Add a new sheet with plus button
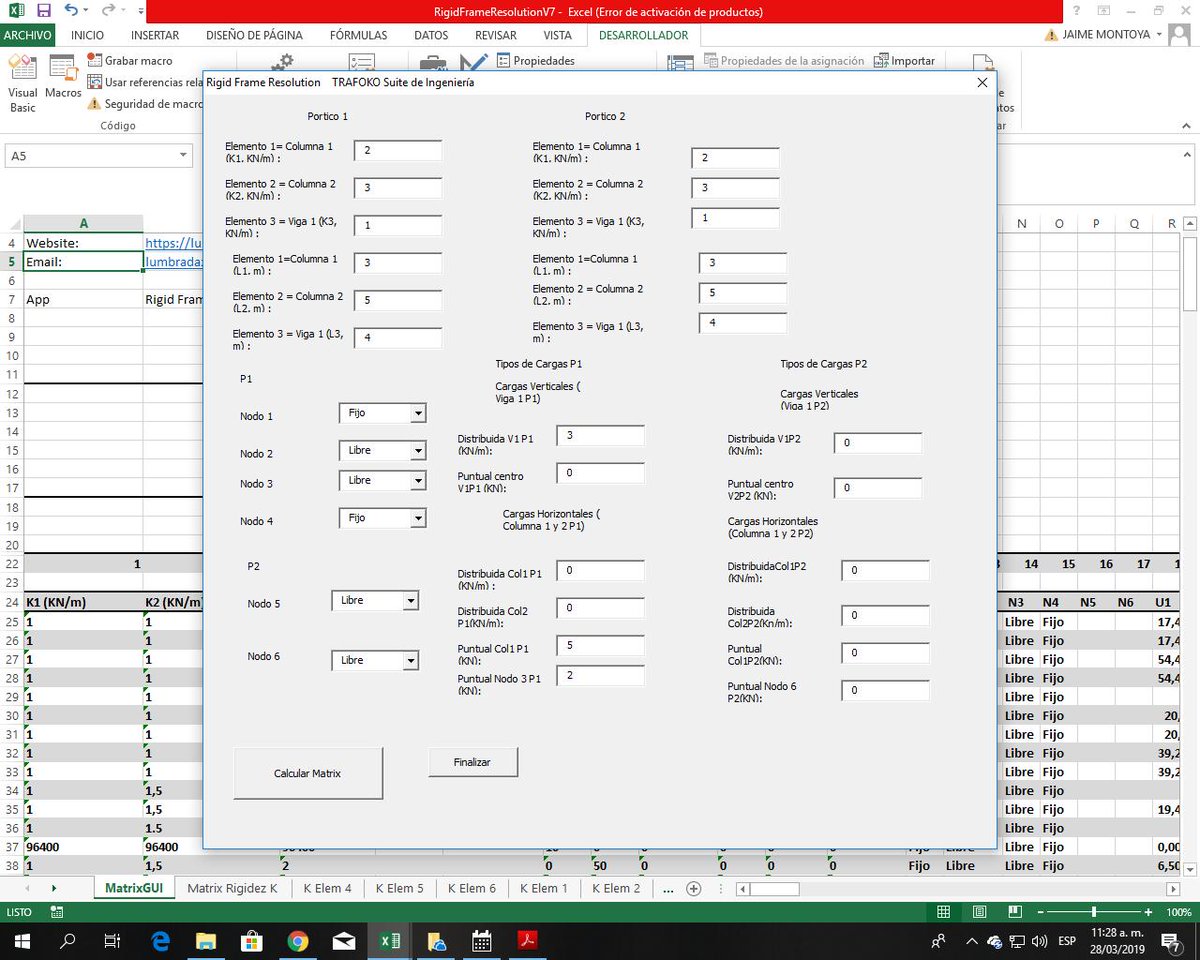 693,888
